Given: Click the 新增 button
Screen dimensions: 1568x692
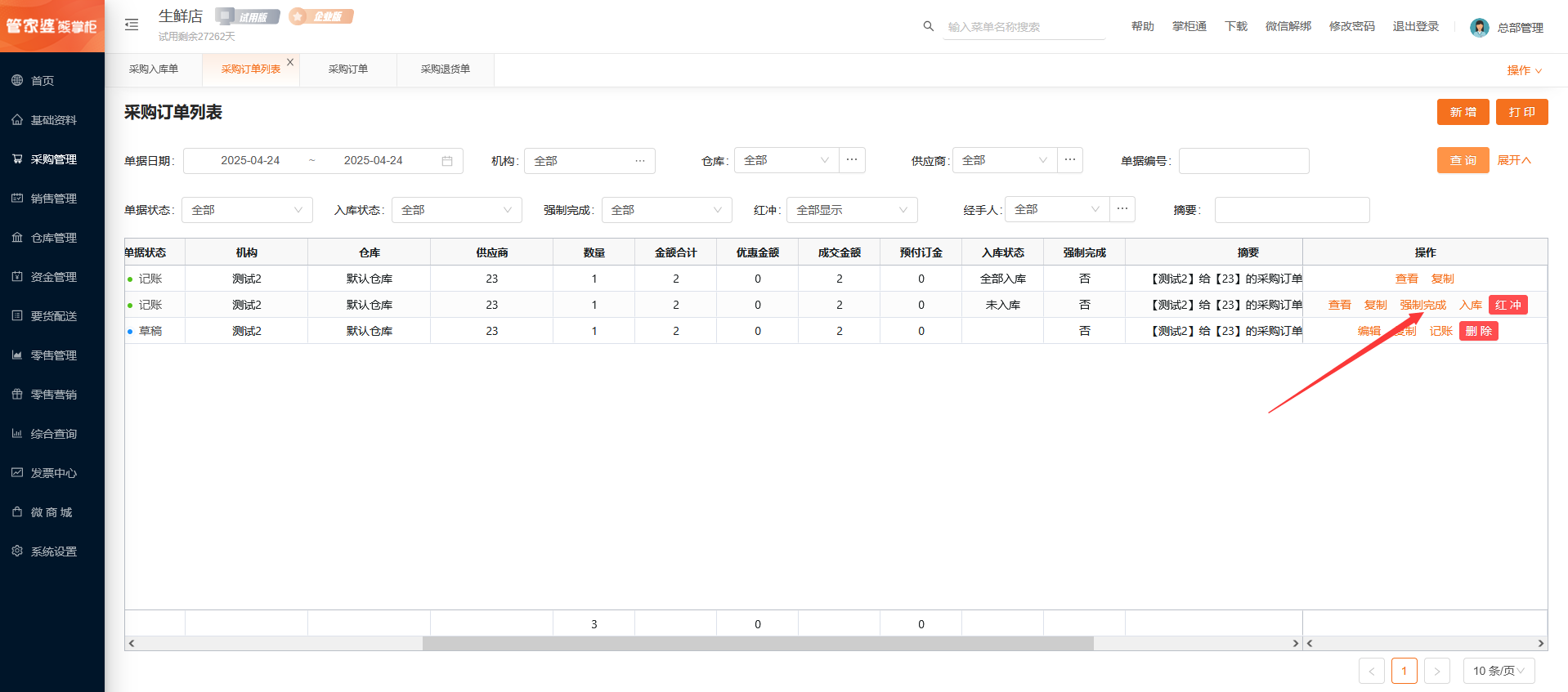Looking at the screenshot, I should [1463, 112].
